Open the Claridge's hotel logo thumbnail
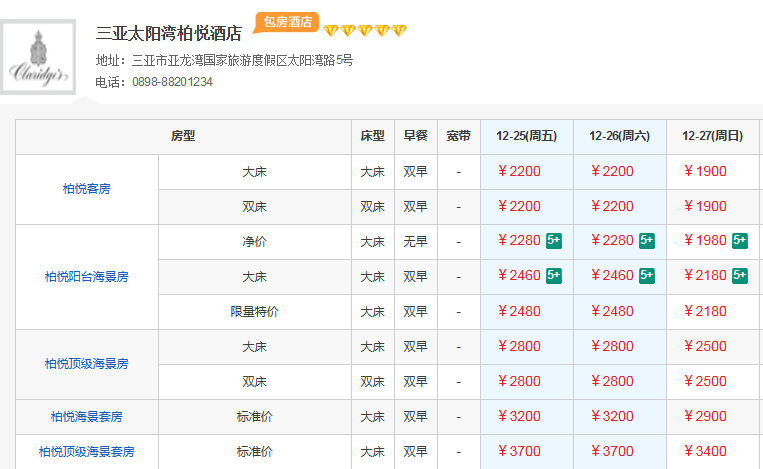This screenshot has width=763, height=469. pyautogui.click(x=39, y=58)
